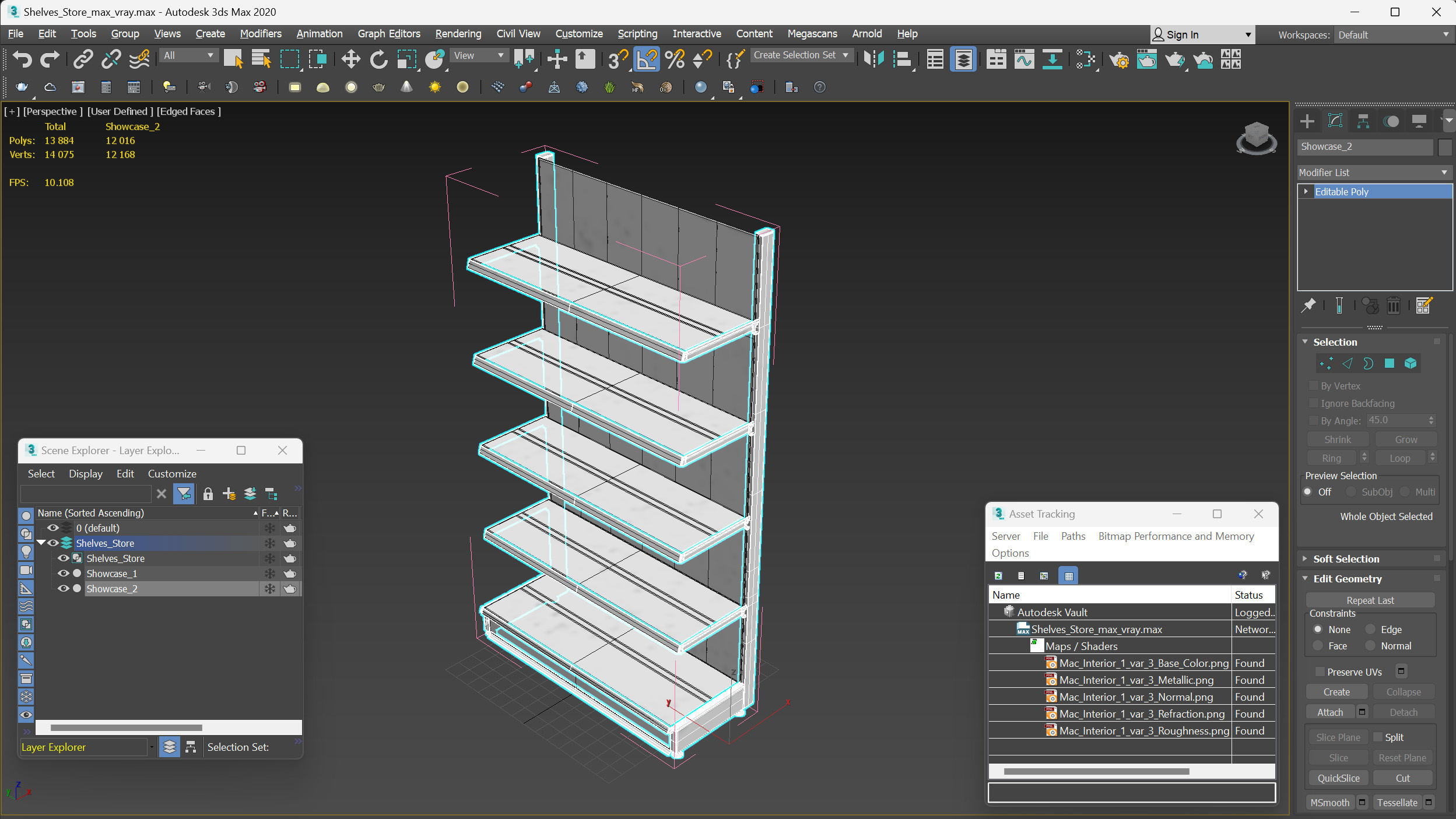Click Remove Modifier trash icon
The image size is (1456, 819).
pos(1393,305)
